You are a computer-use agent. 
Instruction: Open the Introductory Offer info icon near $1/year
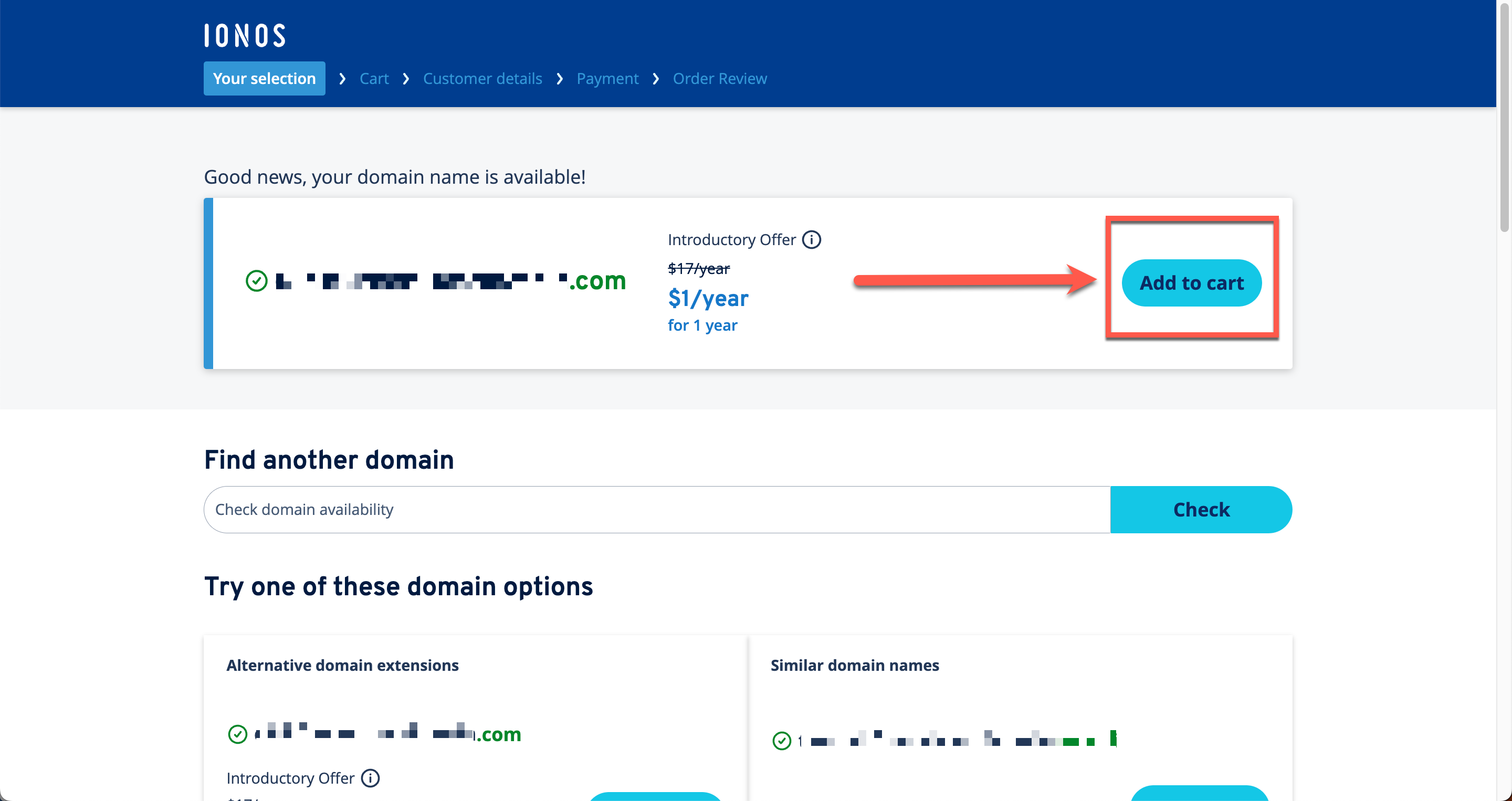tap(812, 239)
